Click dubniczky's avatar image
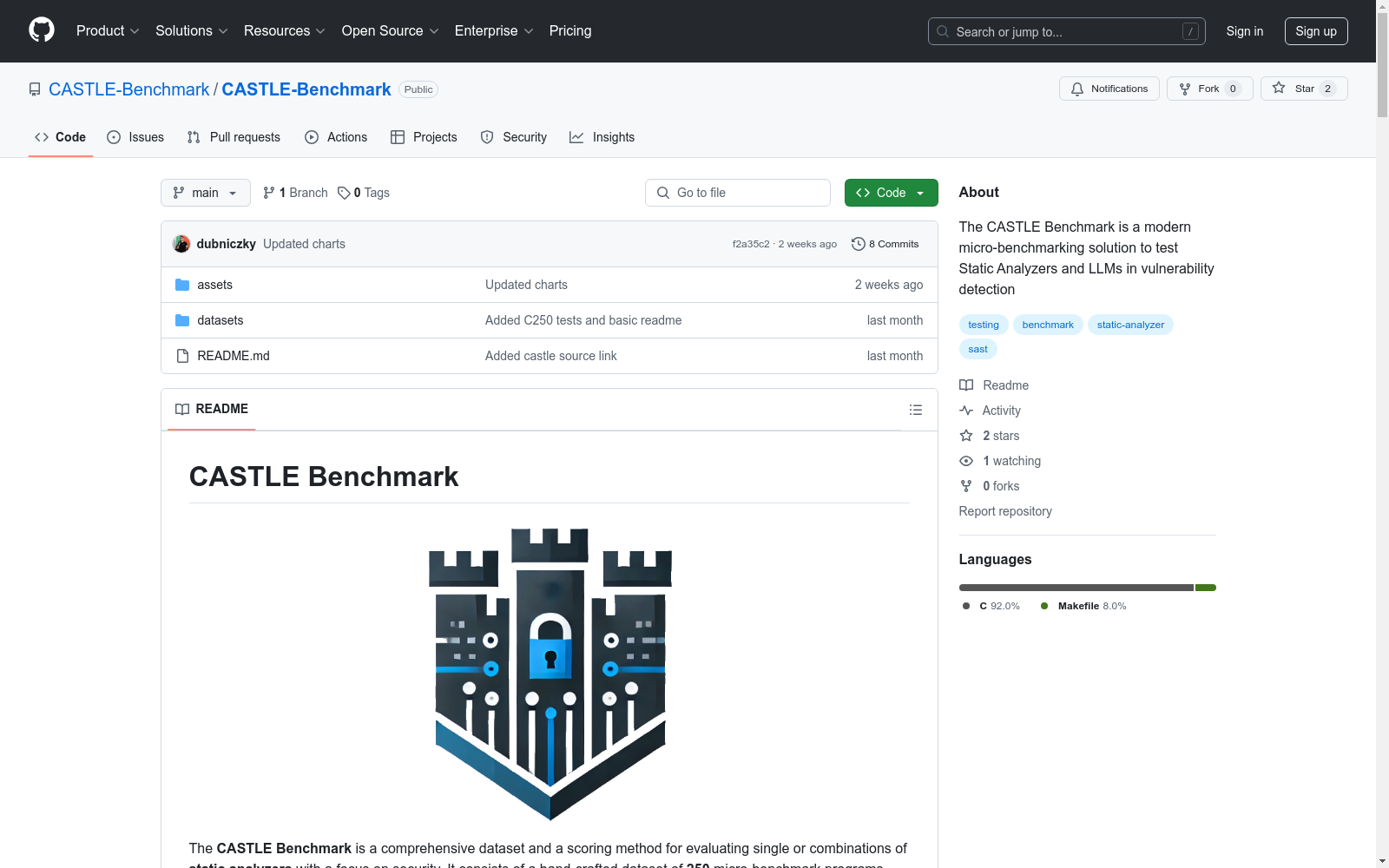The width and height of the screenshot is (1389, 868). point(181,244)
